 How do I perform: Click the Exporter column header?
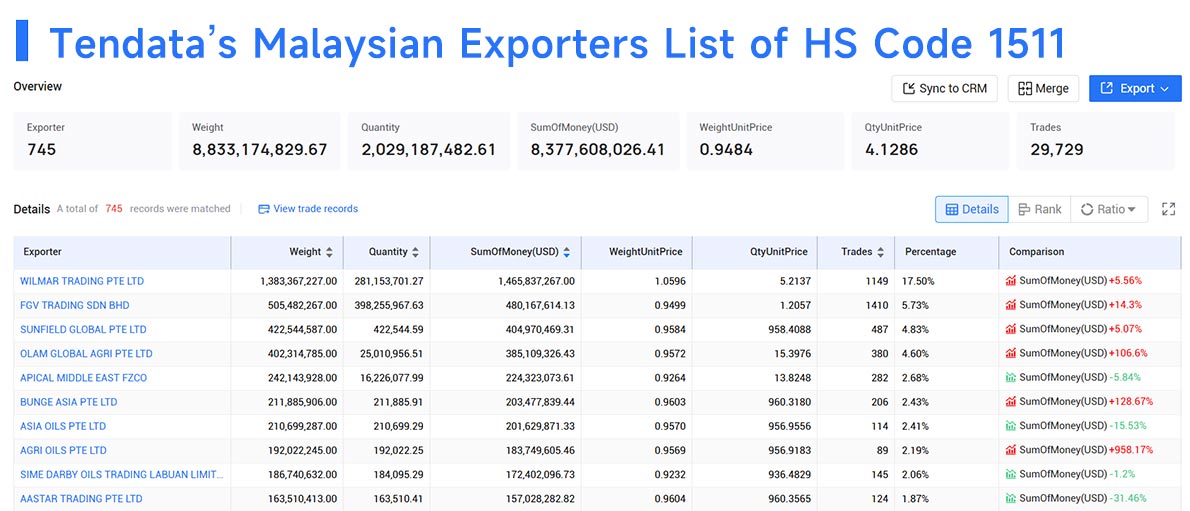pyautogui.click(x=122, y=252)
